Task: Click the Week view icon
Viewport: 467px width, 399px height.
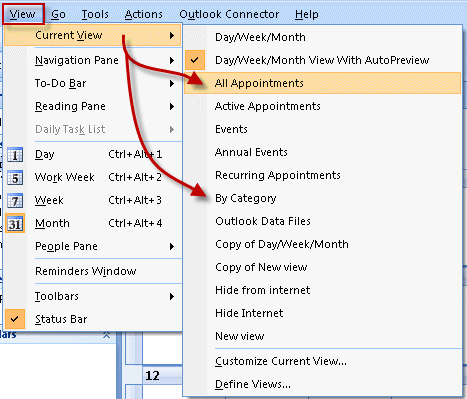Action: [15, 201]
